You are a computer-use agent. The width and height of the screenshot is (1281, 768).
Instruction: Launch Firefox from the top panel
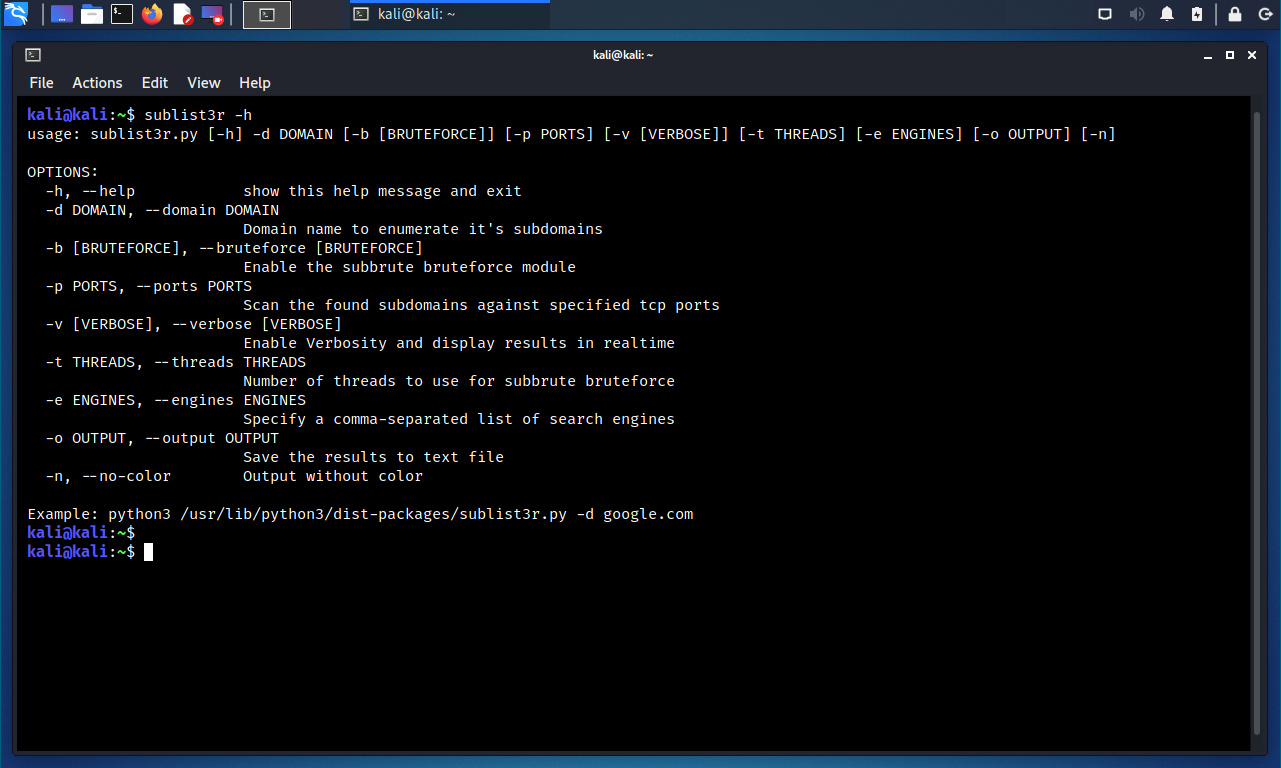[x=152, y=14]
